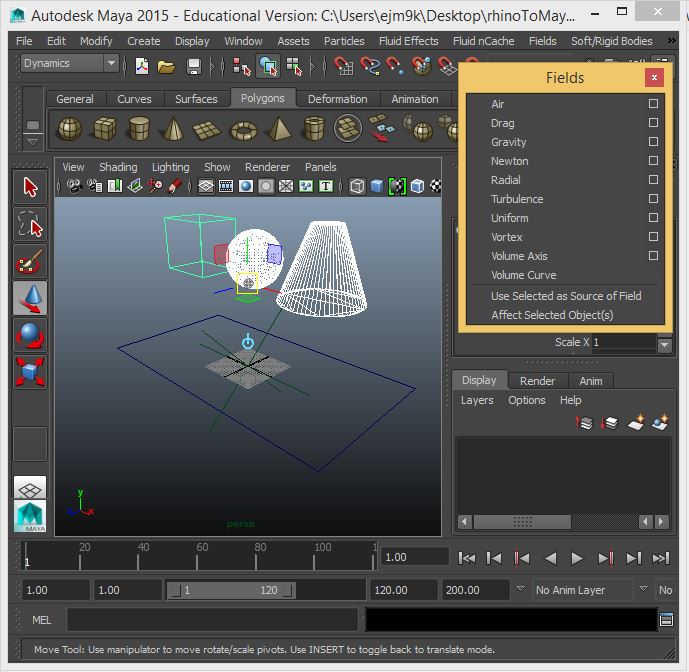Create a polygon torus from the shelf
Image resolution: width=689 pixels, height=672 pixels.
tap(244, 131)
